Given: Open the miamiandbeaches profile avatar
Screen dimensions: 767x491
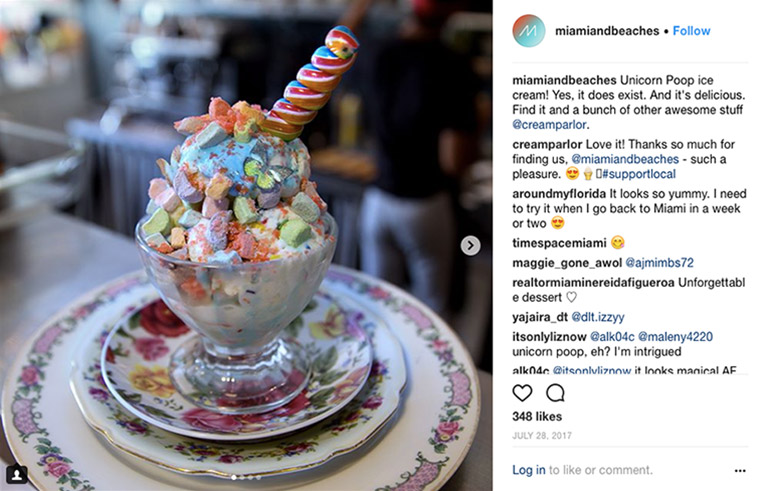Looking at the screenshot, I should (x=529, y=31).
